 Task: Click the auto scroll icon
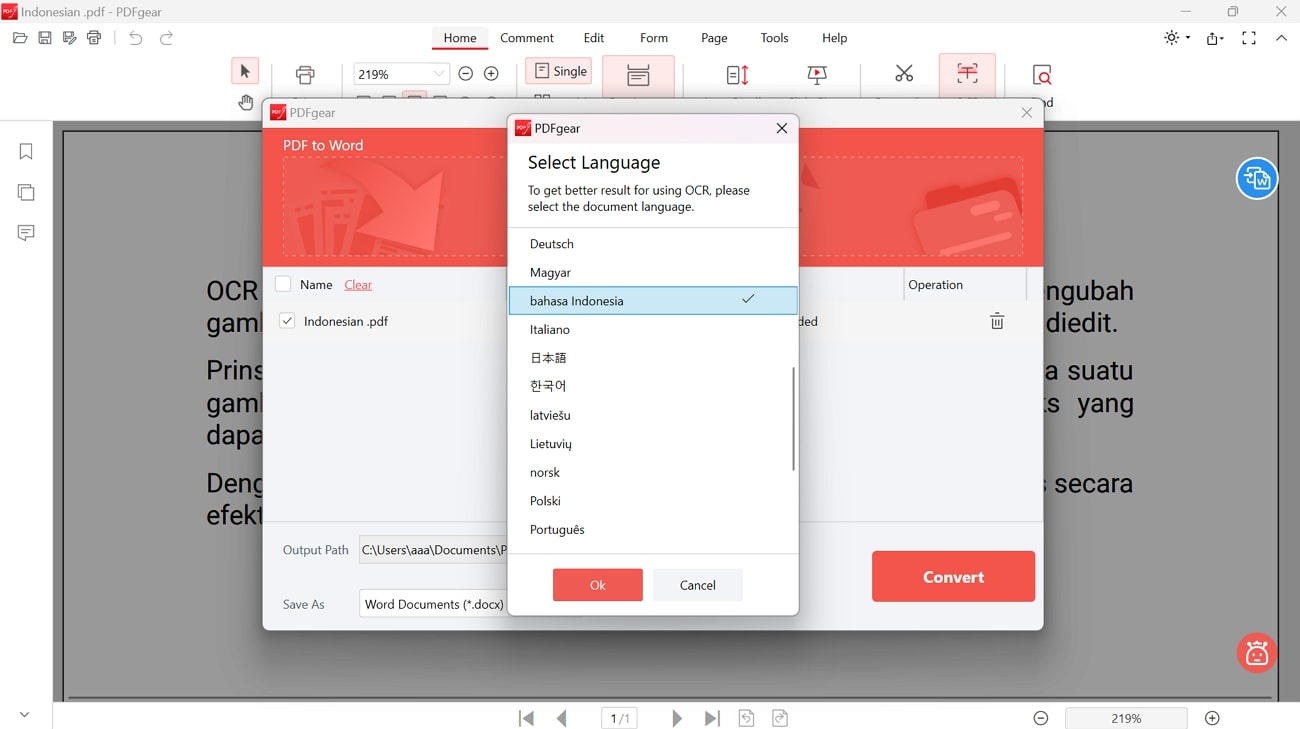pos(737,75)
